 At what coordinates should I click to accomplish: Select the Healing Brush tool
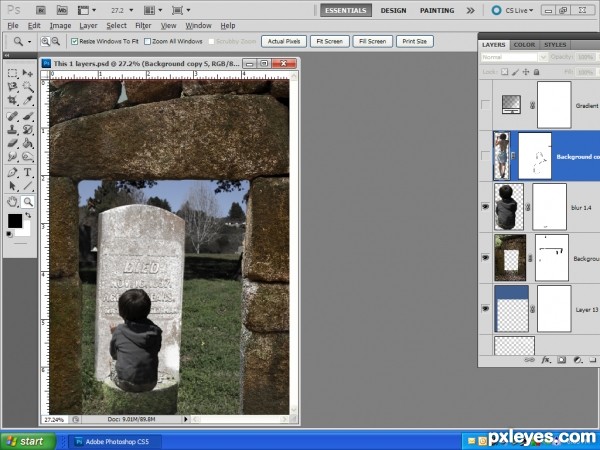[x=12, y=116]
